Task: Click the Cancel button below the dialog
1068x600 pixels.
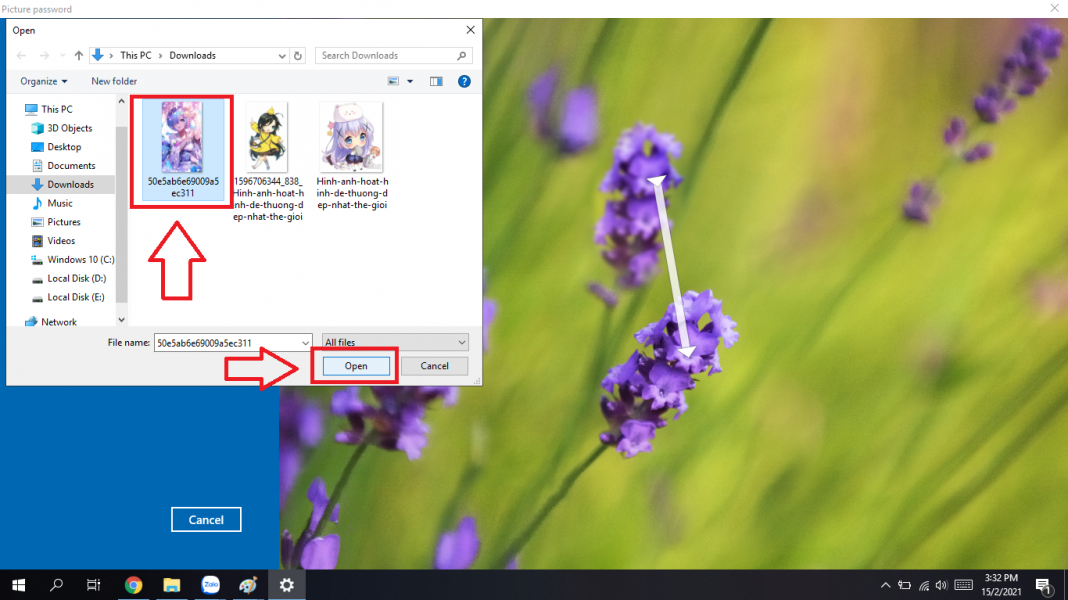Action: (x=206, y=519)
